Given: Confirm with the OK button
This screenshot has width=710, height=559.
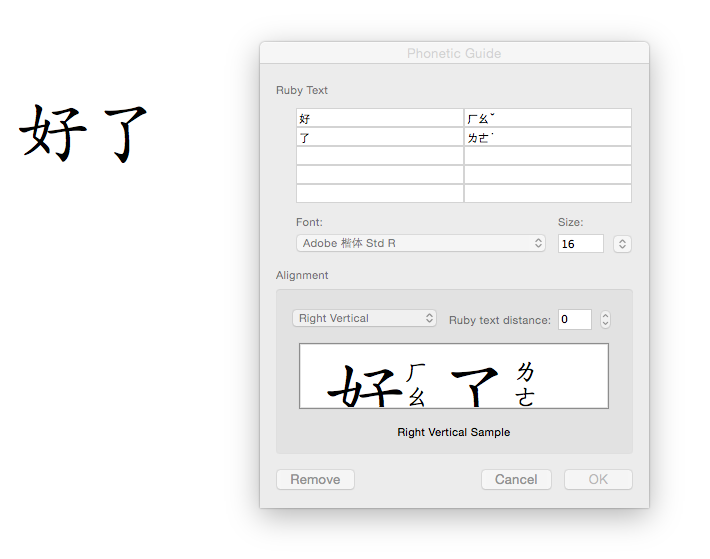Looking at the screenshot, I should [x=598, y=479].
